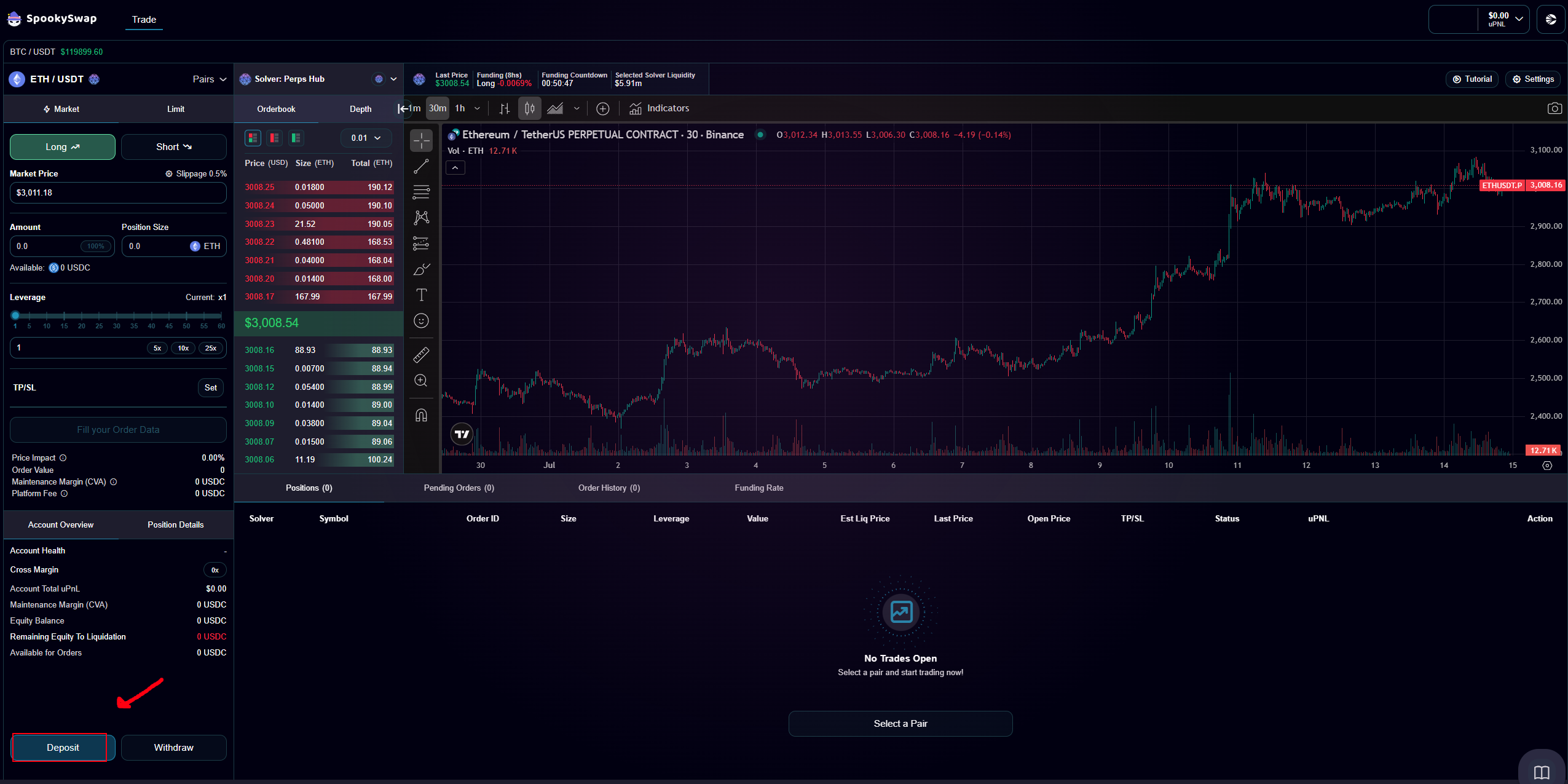Show only sell orders in orderbook
Image resolution: width=1568 pixels, height=784 pixels.
pyautogui.click(x=274, y=138)
